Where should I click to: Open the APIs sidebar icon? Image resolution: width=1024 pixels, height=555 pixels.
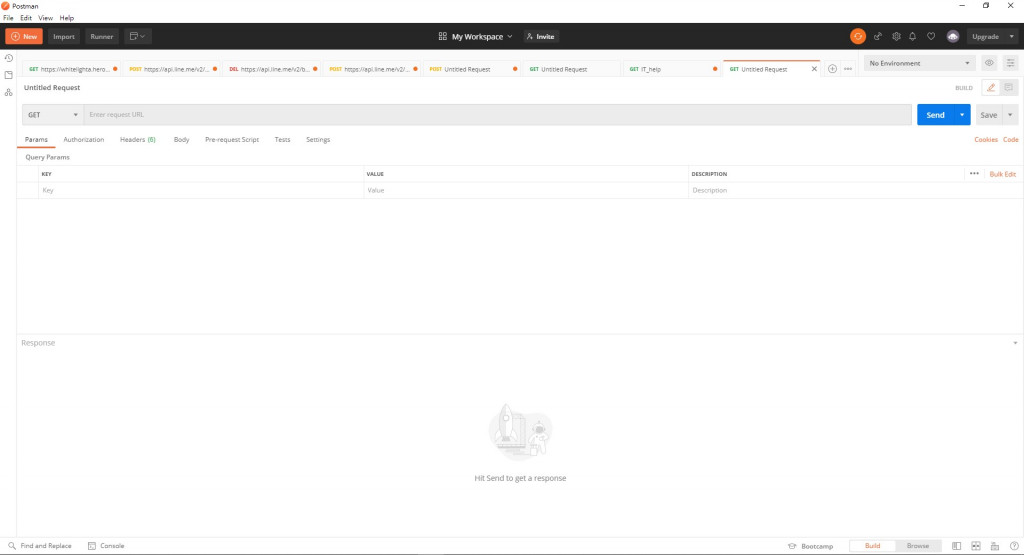click(x=8, y=93)
